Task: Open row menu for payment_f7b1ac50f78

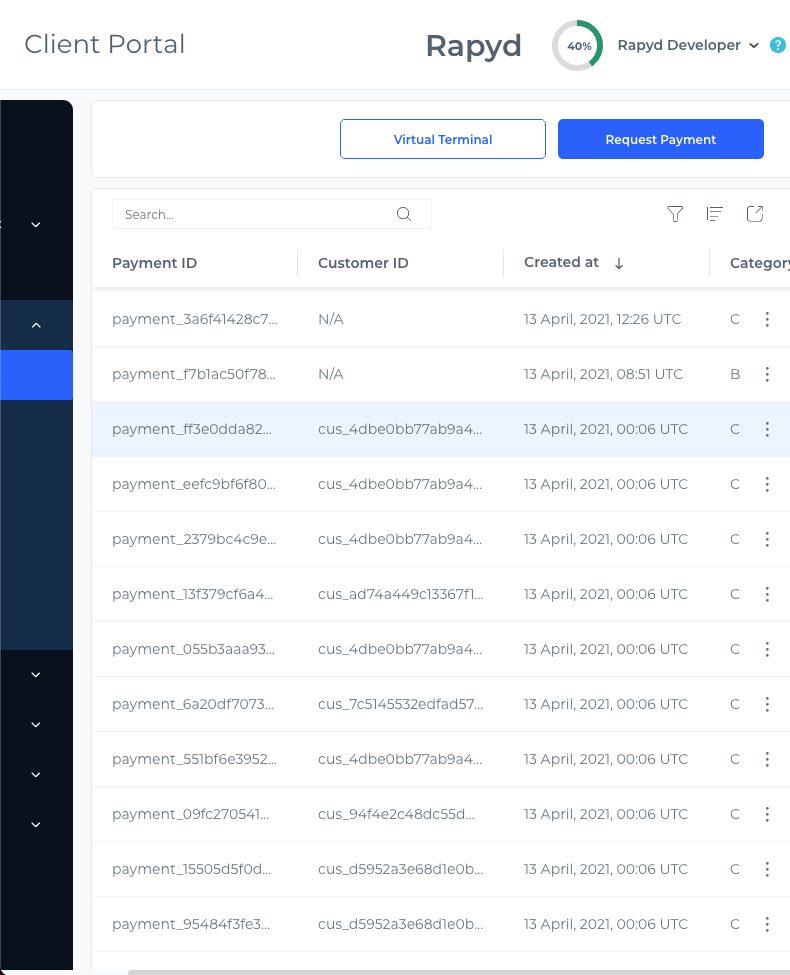Action: (x=767, y=374)
